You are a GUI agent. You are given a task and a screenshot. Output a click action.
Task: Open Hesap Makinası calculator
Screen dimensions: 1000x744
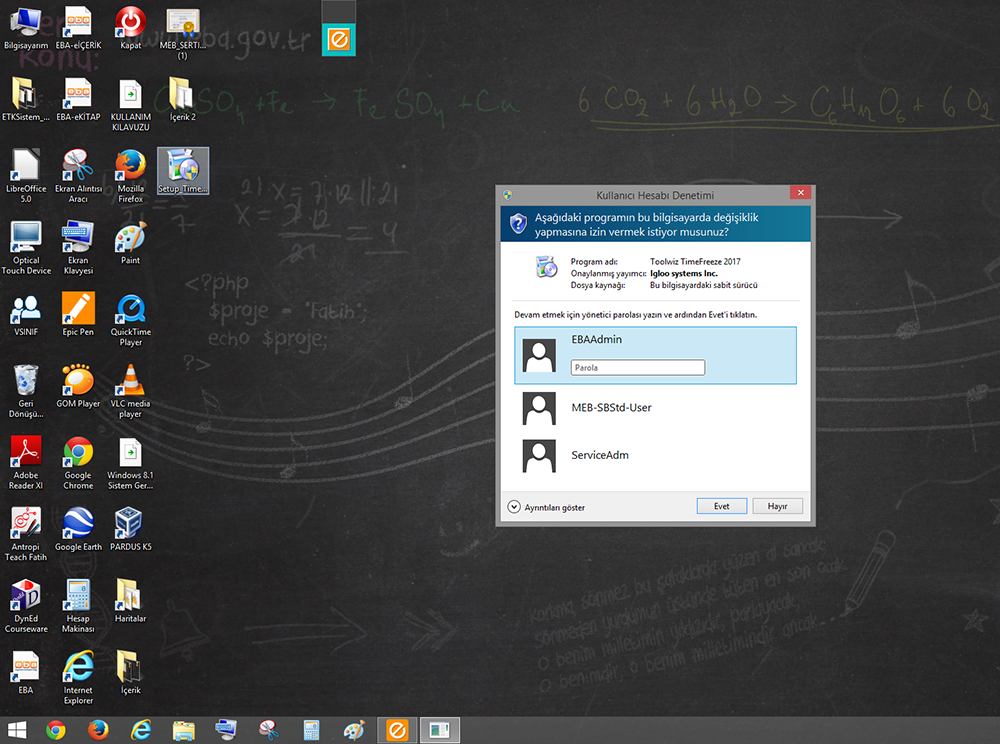pos(78,604)
